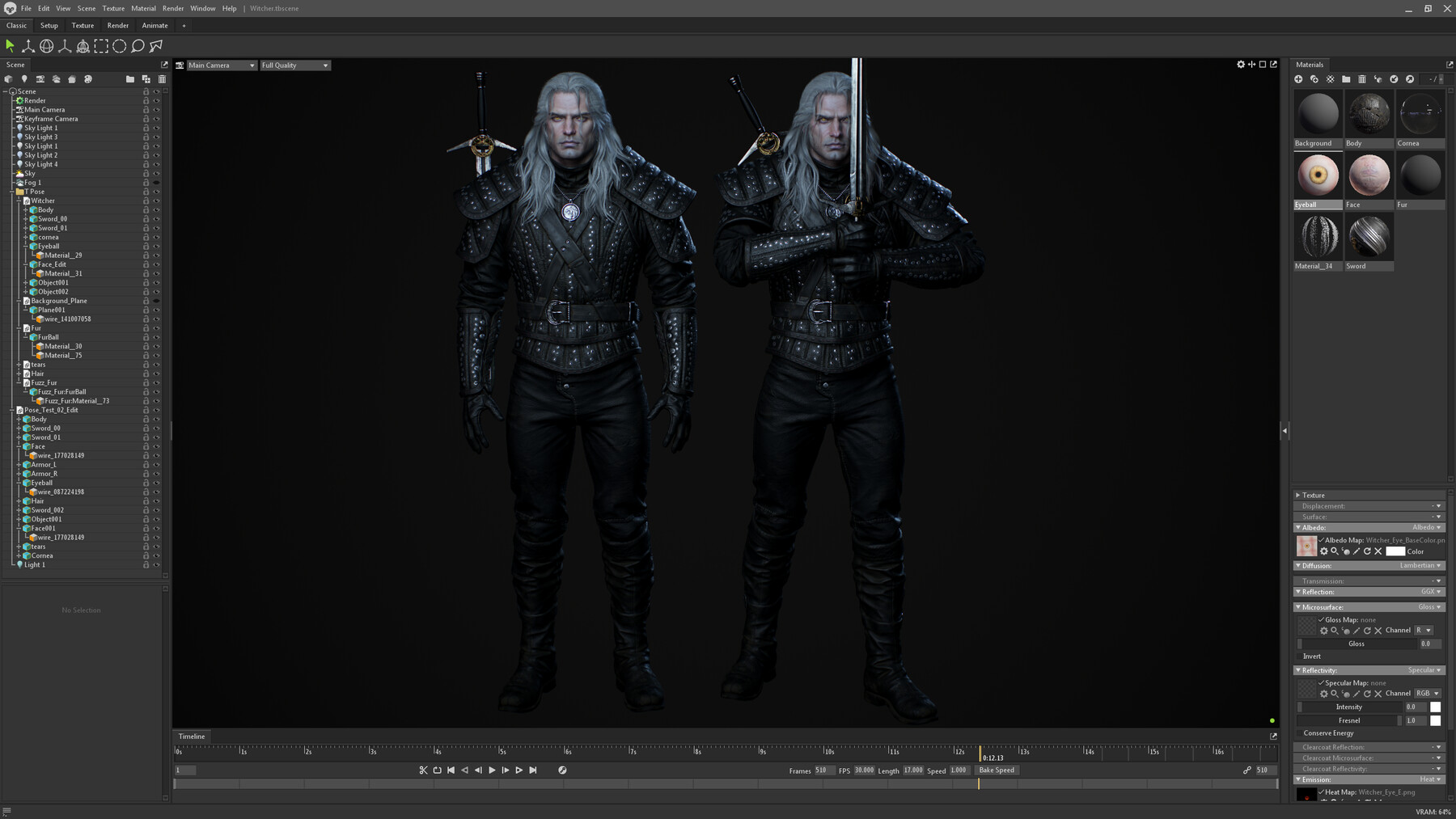This screenshot has width=1456, height=819.
Task: Create a new material in the Materials panel
Action: (x=1298, y=78)
